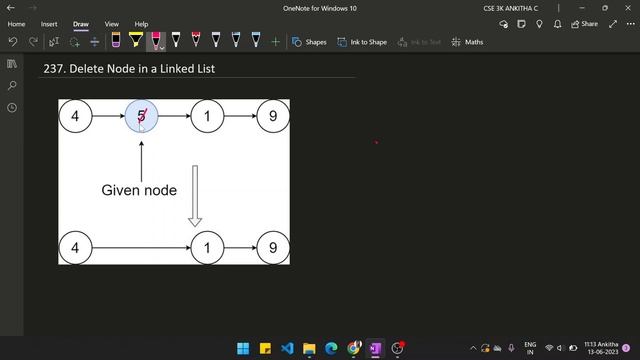Screen dimensions: 640x360
Task: Add a new pen with the plus icon
Action: coord(276,42)
